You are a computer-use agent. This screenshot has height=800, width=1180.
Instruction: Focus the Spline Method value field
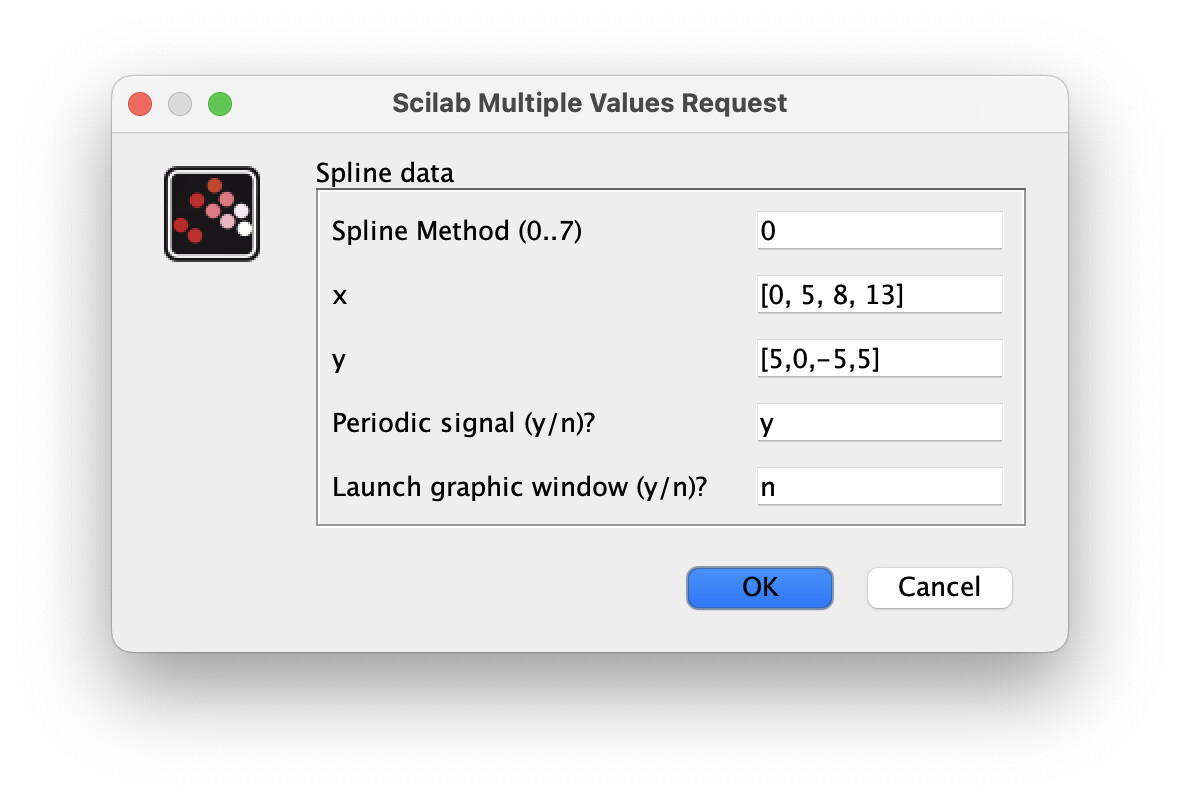click(879, 231)
